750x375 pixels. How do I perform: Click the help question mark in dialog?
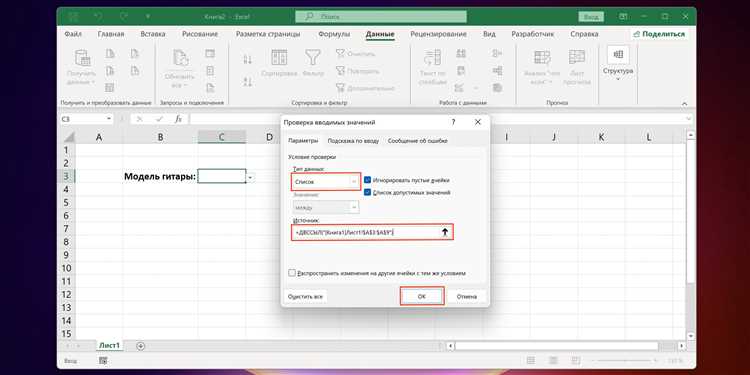coord(453,122)
